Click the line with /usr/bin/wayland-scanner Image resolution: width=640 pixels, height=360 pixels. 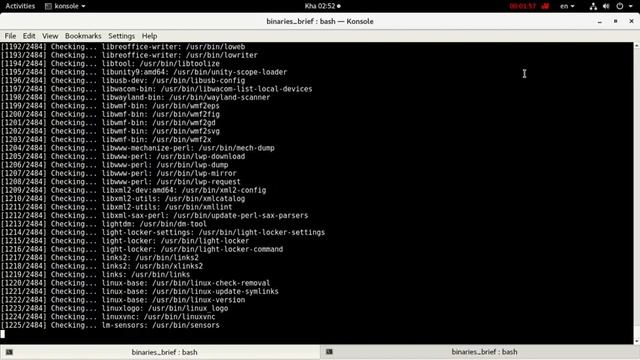(x=136, y=98)
